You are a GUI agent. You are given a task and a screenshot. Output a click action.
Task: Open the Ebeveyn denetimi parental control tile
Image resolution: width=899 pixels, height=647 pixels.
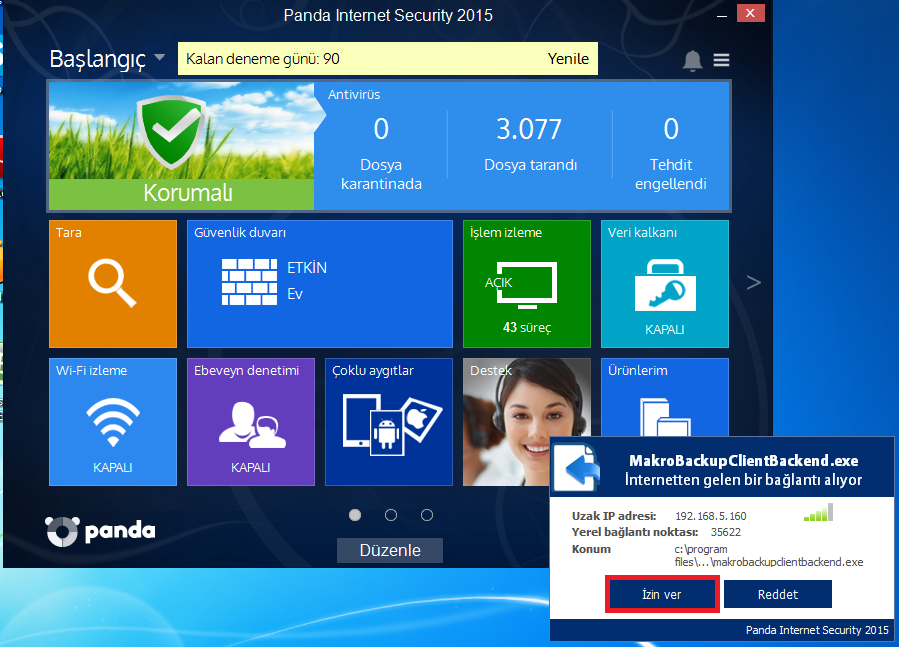(251, 422)
